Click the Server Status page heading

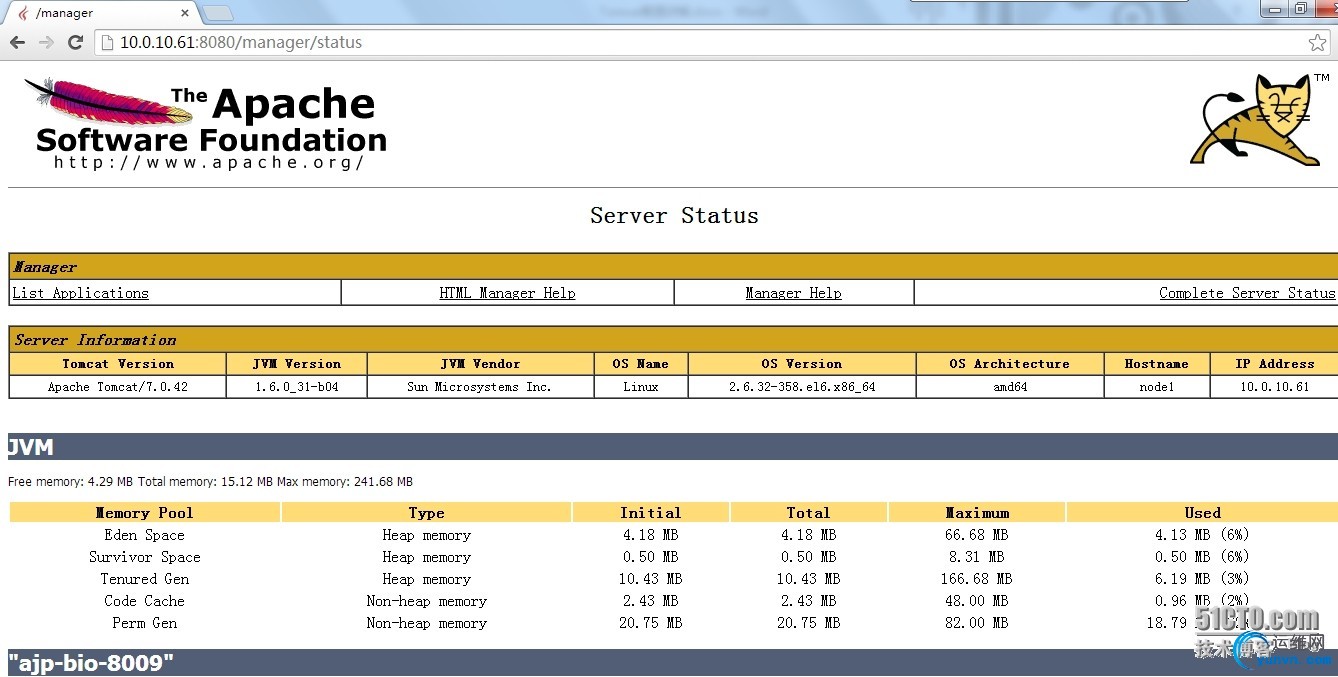click(674, 216)
